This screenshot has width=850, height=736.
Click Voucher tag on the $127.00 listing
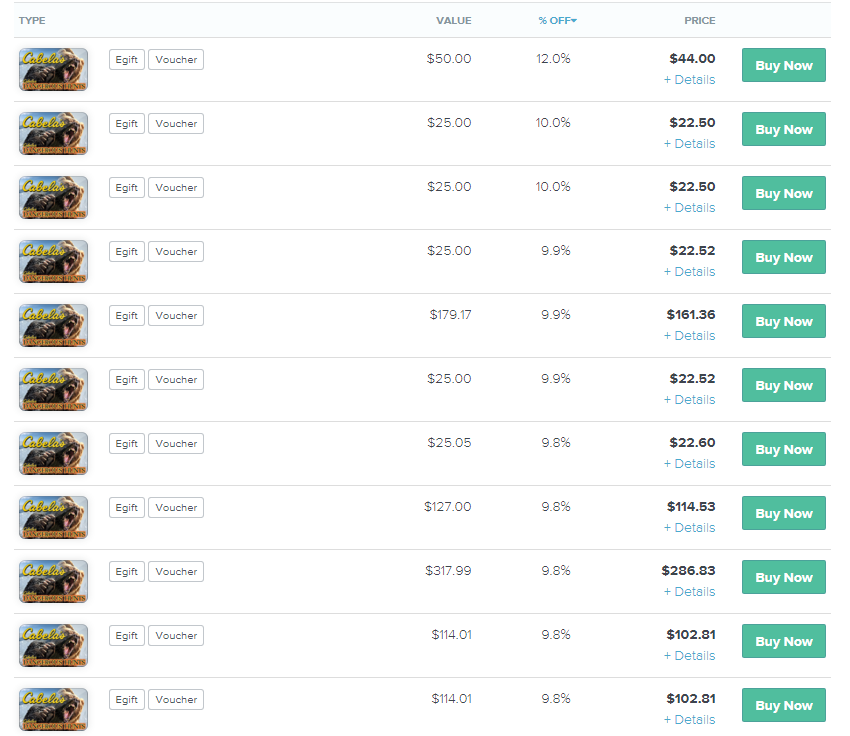pyautogui.click(x=176, y=507)
